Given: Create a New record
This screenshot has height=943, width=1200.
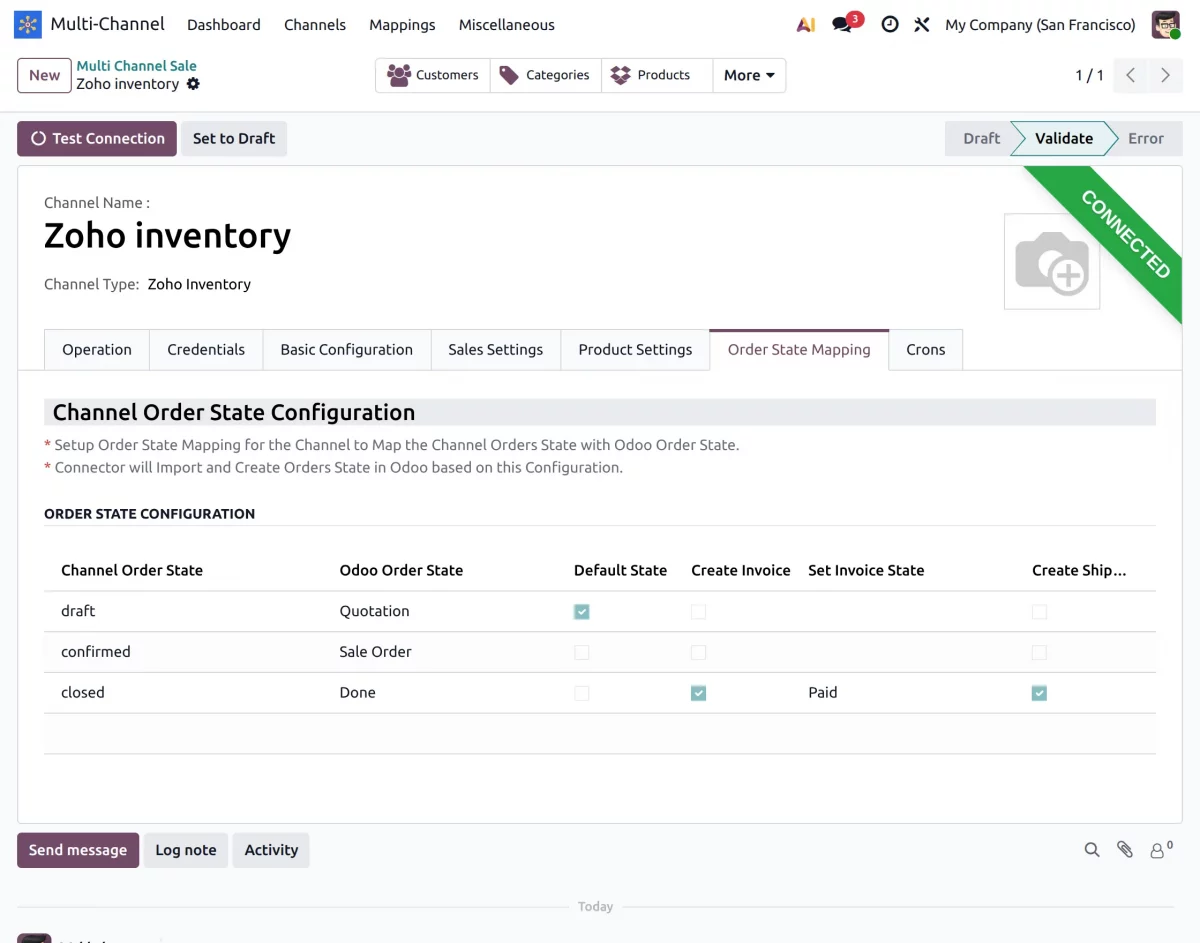Looking at the screenshot, I should [x=44, y=75].
